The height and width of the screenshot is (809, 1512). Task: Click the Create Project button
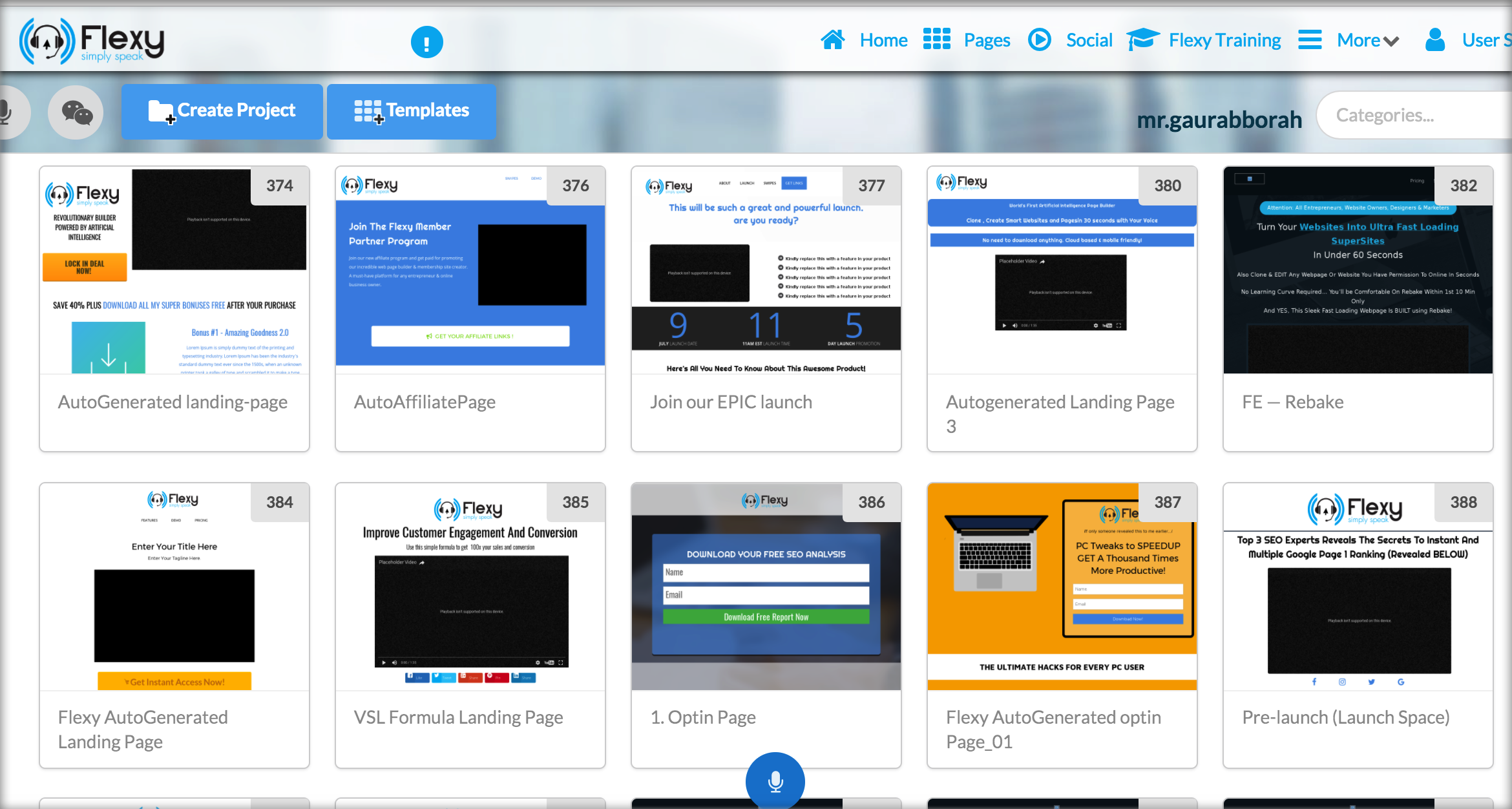pyautogui.click(x=222, y=111)
